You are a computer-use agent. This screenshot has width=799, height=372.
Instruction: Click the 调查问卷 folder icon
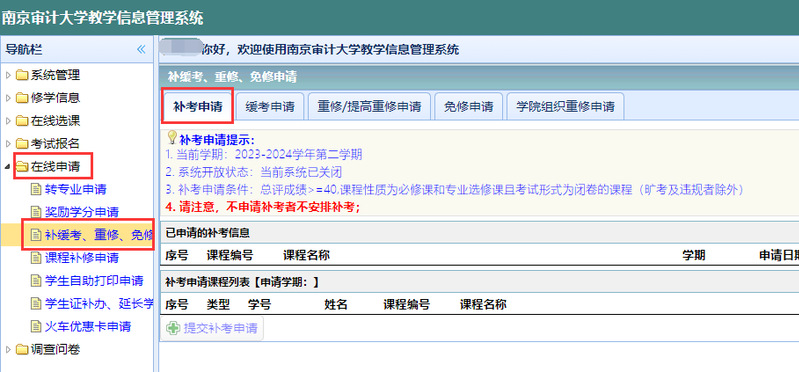coord(22,350)
